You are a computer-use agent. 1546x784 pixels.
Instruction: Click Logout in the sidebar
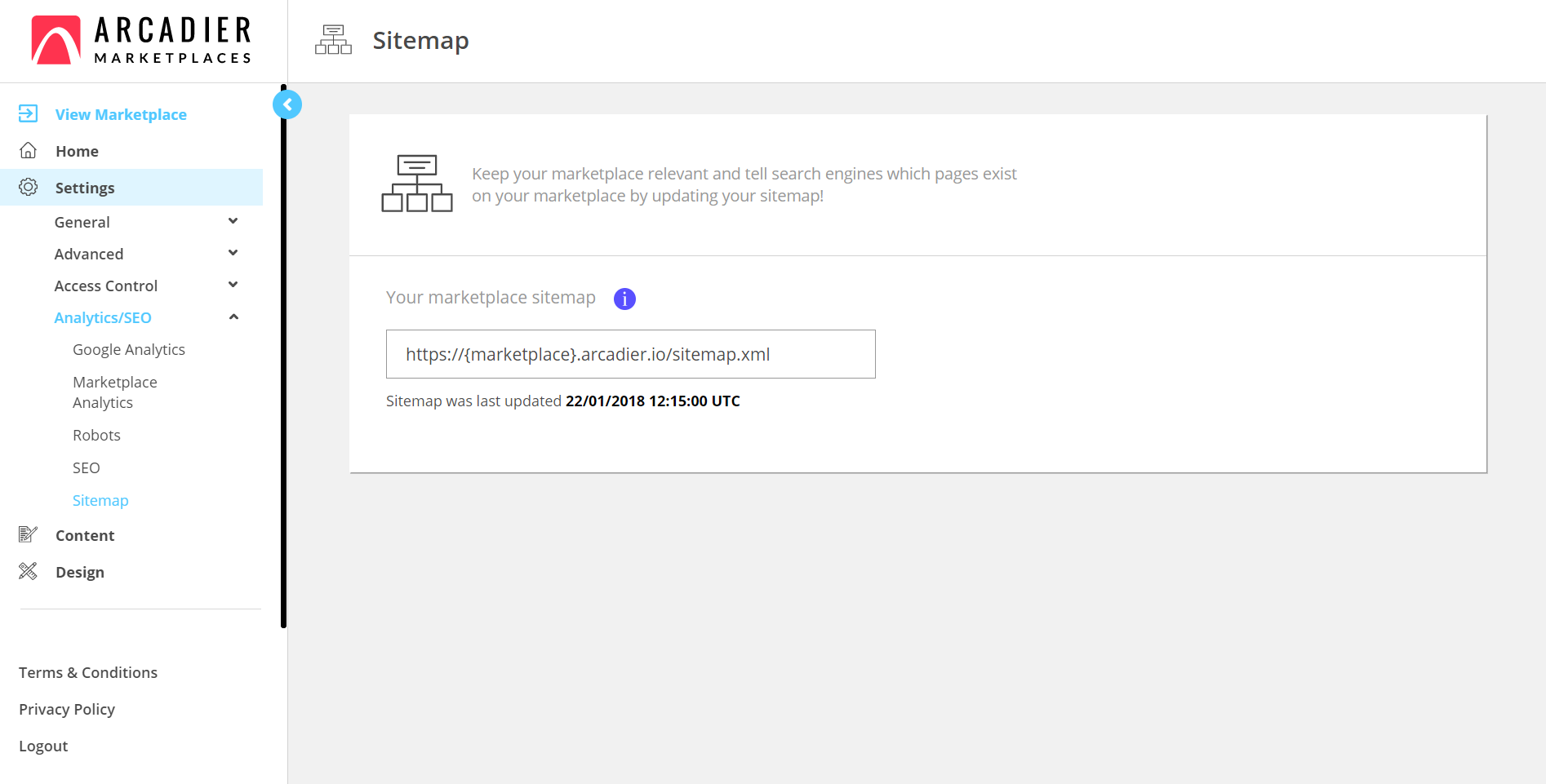click(43, 746)
